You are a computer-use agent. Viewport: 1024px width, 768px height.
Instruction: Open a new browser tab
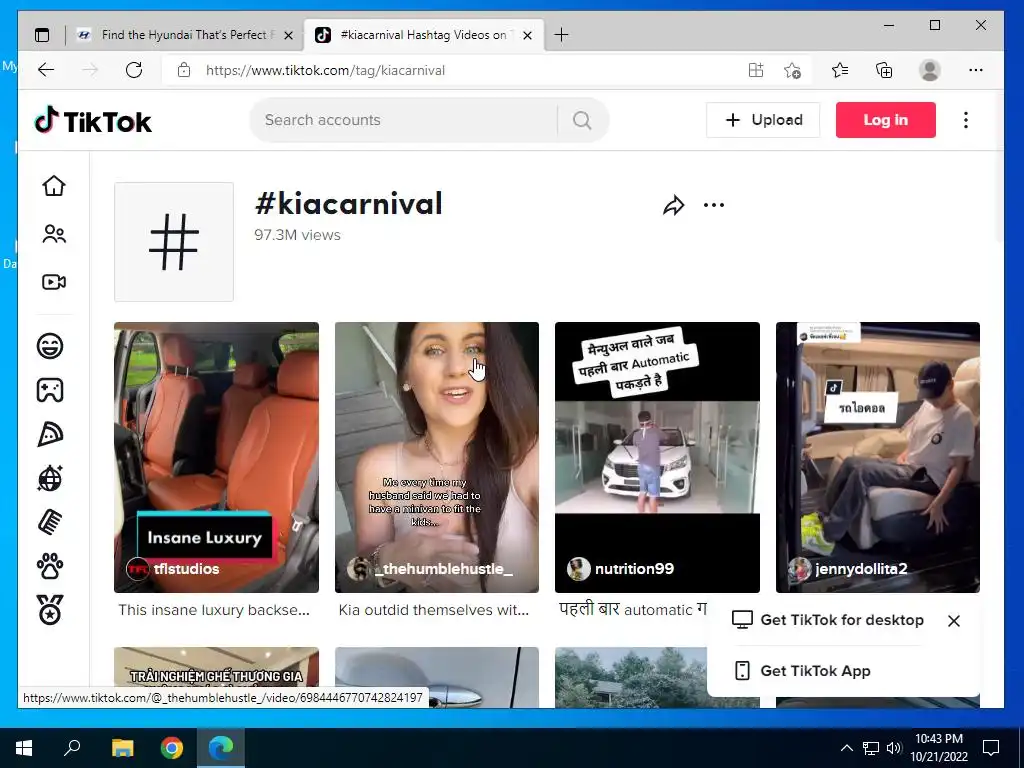561,35
